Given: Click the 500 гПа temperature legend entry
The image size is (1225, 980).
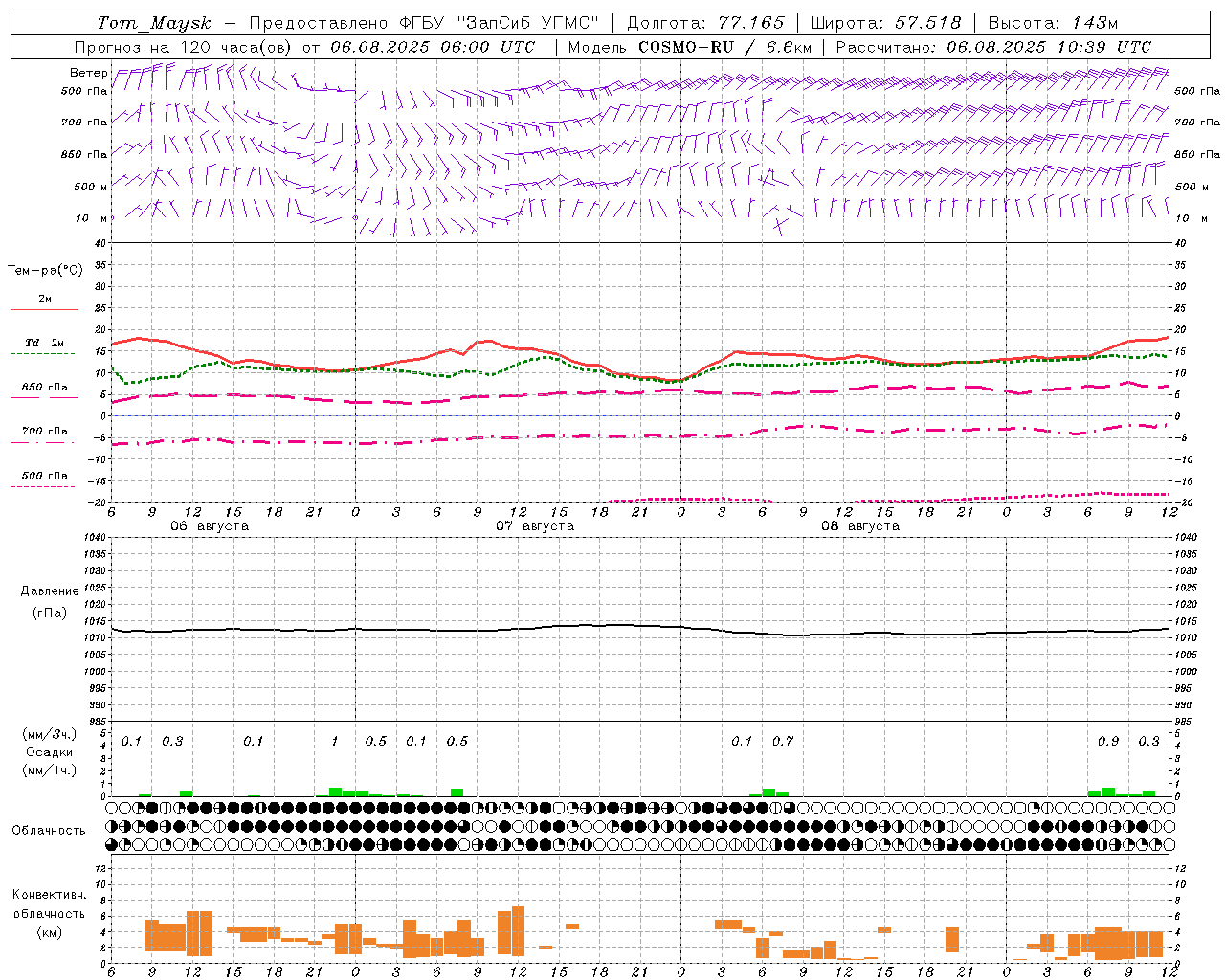Looking at the screenshot, I should pos(44,476).
